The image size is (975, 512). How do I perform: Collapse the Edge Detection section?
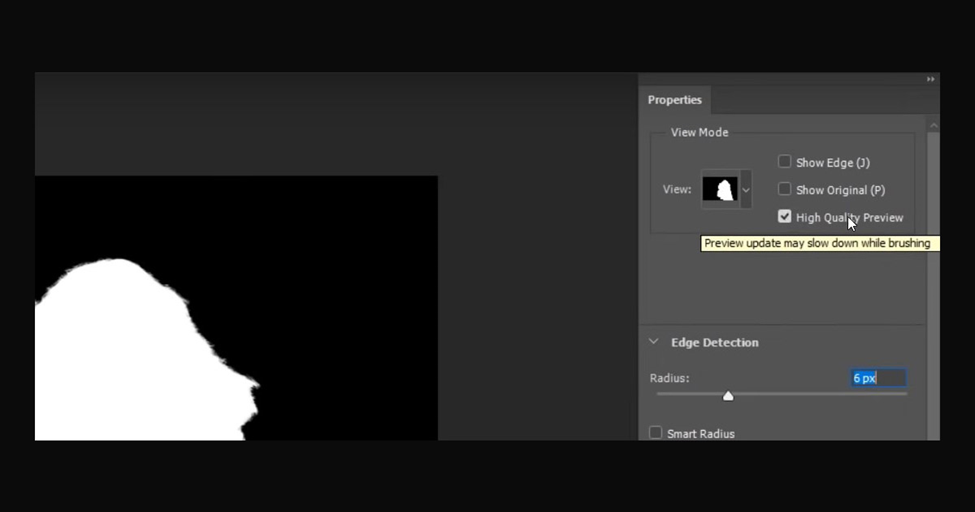coord(654,342)
